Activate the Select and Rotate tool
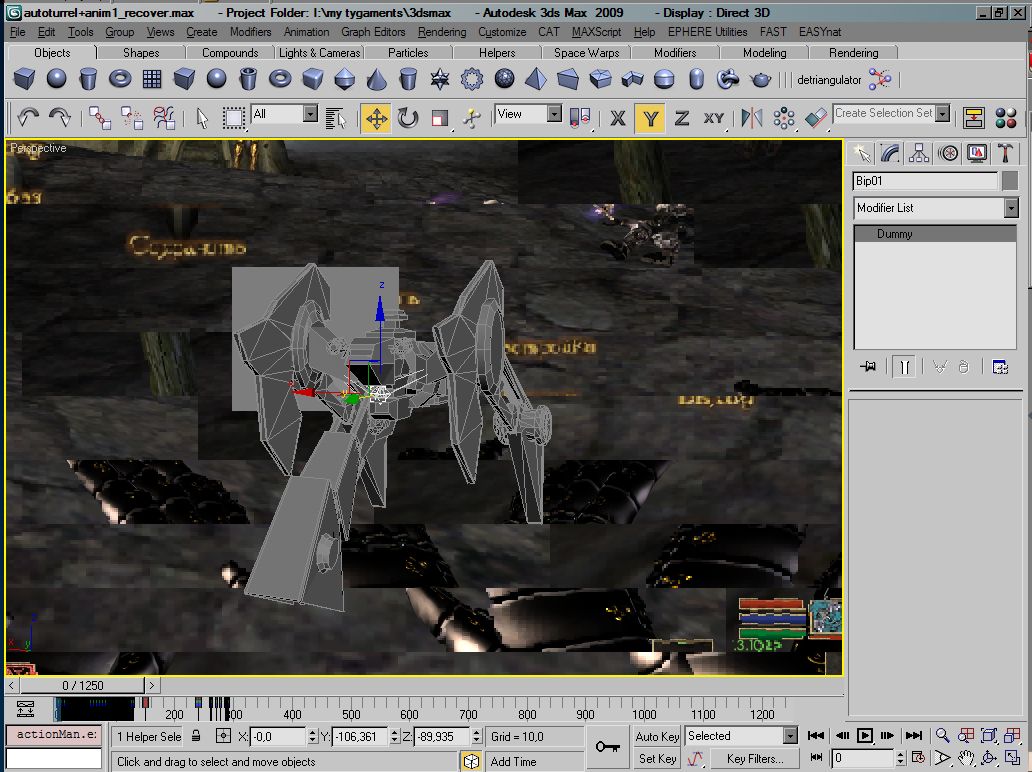 pos(408,118)
